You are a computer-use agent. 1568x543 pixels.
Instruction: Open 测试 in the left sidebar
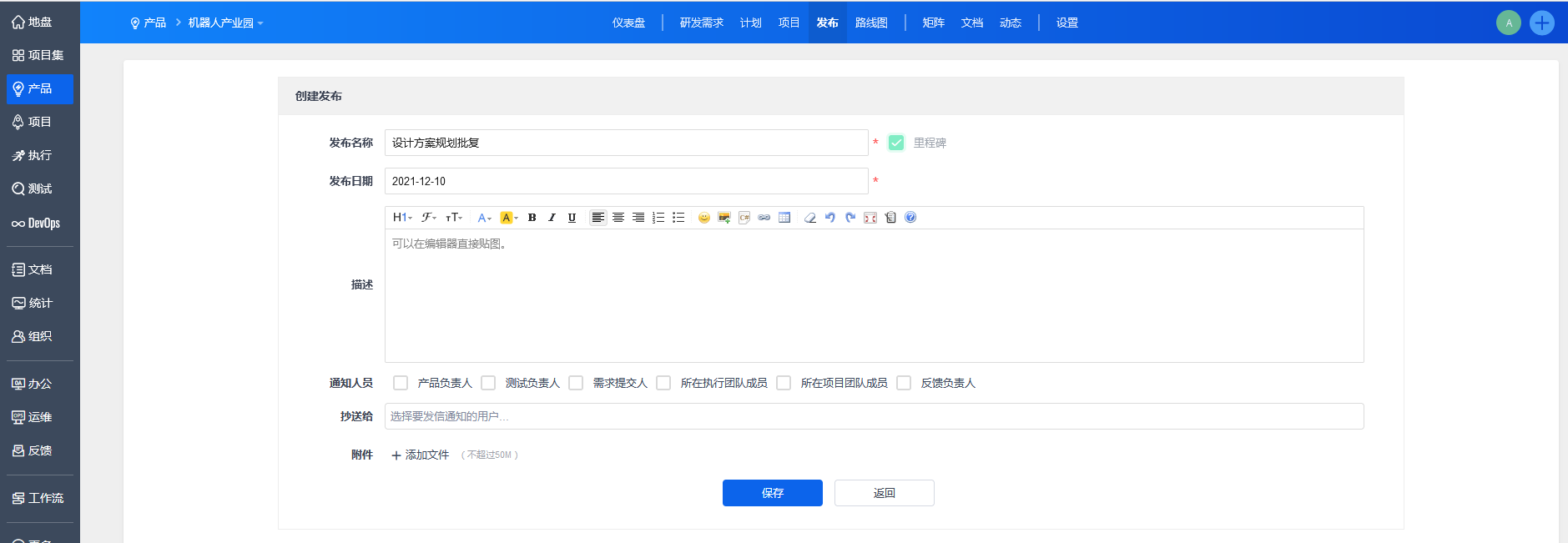click(39, 189)
